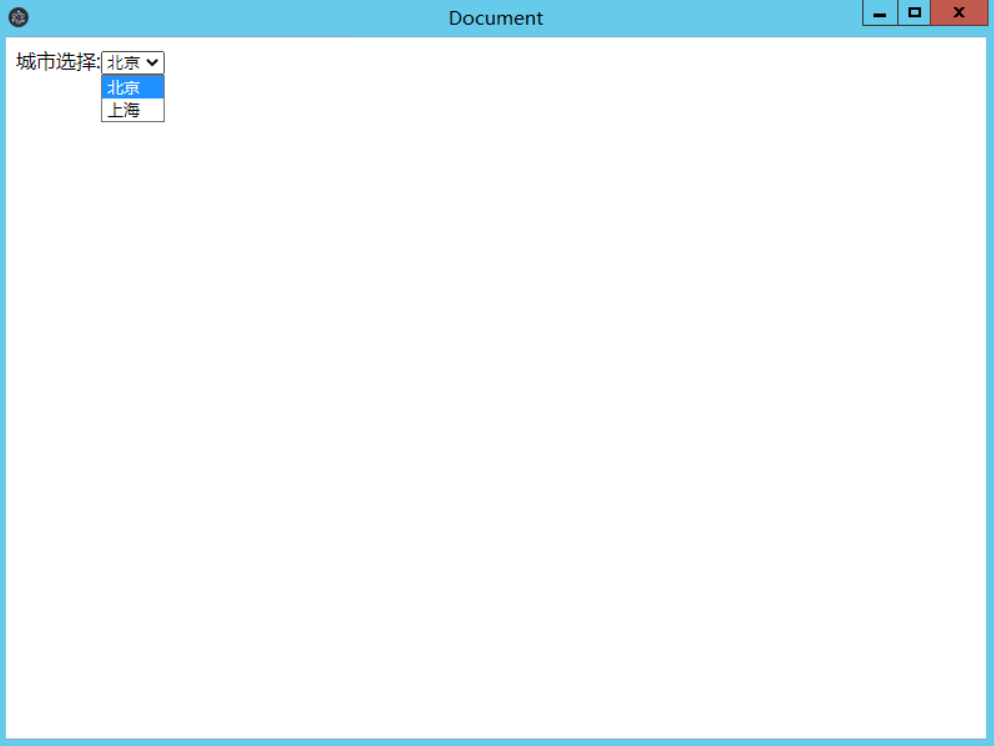Open the 城市选择 city dropdown
The image size is (994, 746).
pyautogui.click(x=132, y=62)
